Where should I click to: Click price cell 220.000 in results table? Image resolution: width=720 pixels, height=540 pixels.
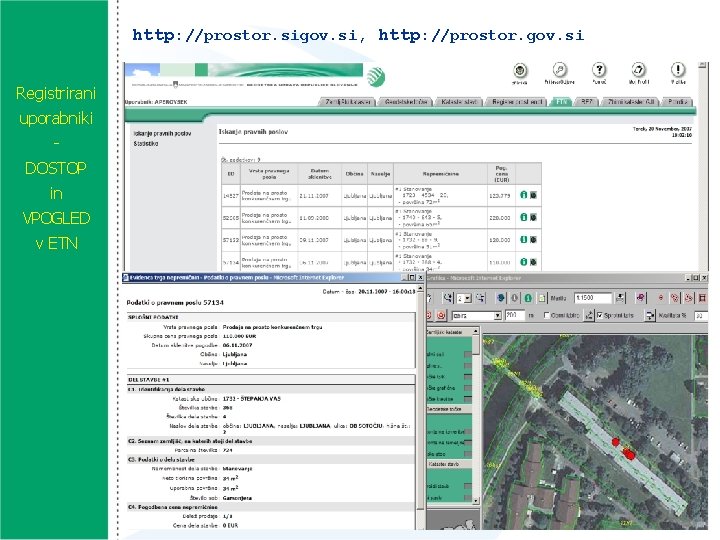[x=500, y=218]
